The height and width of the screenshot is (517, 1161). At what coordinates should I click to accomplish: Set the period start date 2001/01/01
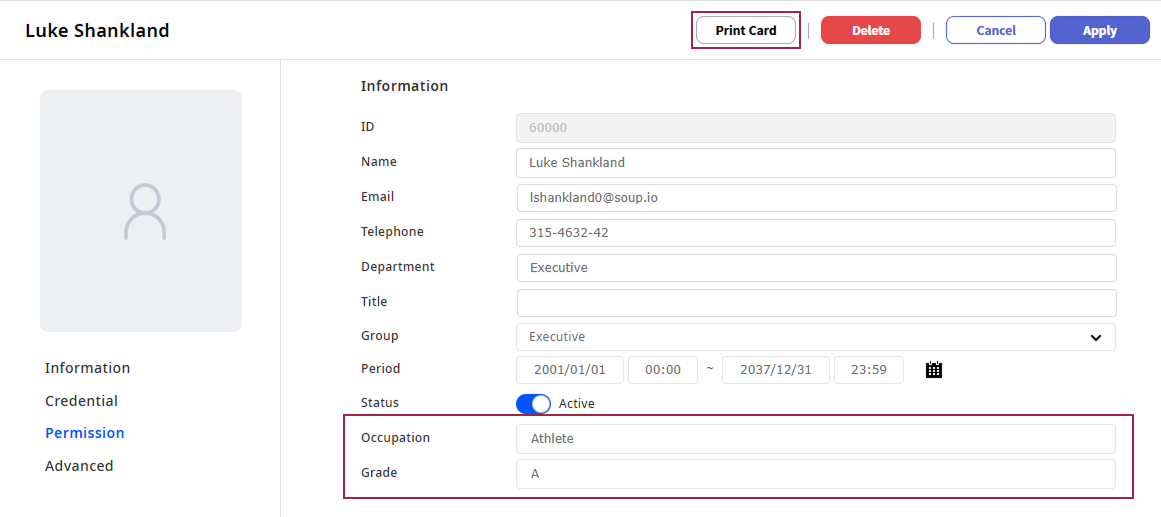[x=570, y=370]
